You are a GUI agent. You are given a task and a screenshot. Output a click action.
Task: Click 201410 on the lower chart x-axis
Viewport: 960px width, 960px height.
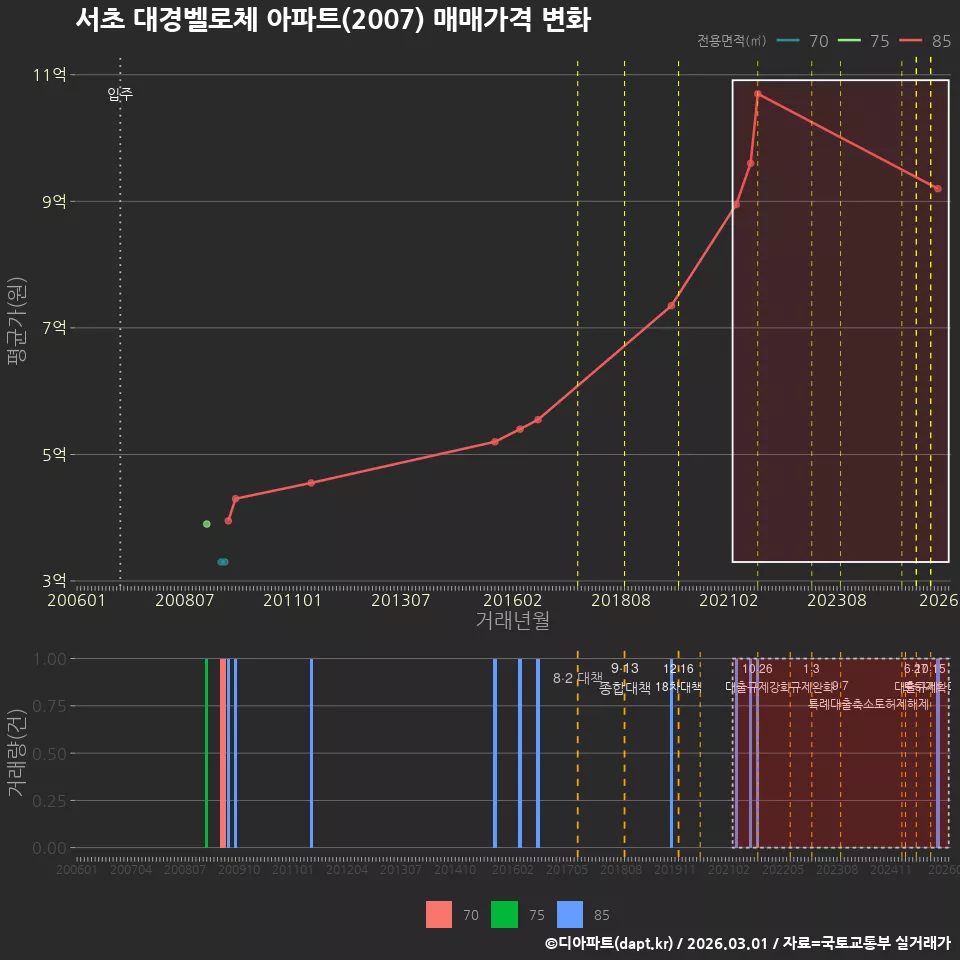click(x=455, y=869)
